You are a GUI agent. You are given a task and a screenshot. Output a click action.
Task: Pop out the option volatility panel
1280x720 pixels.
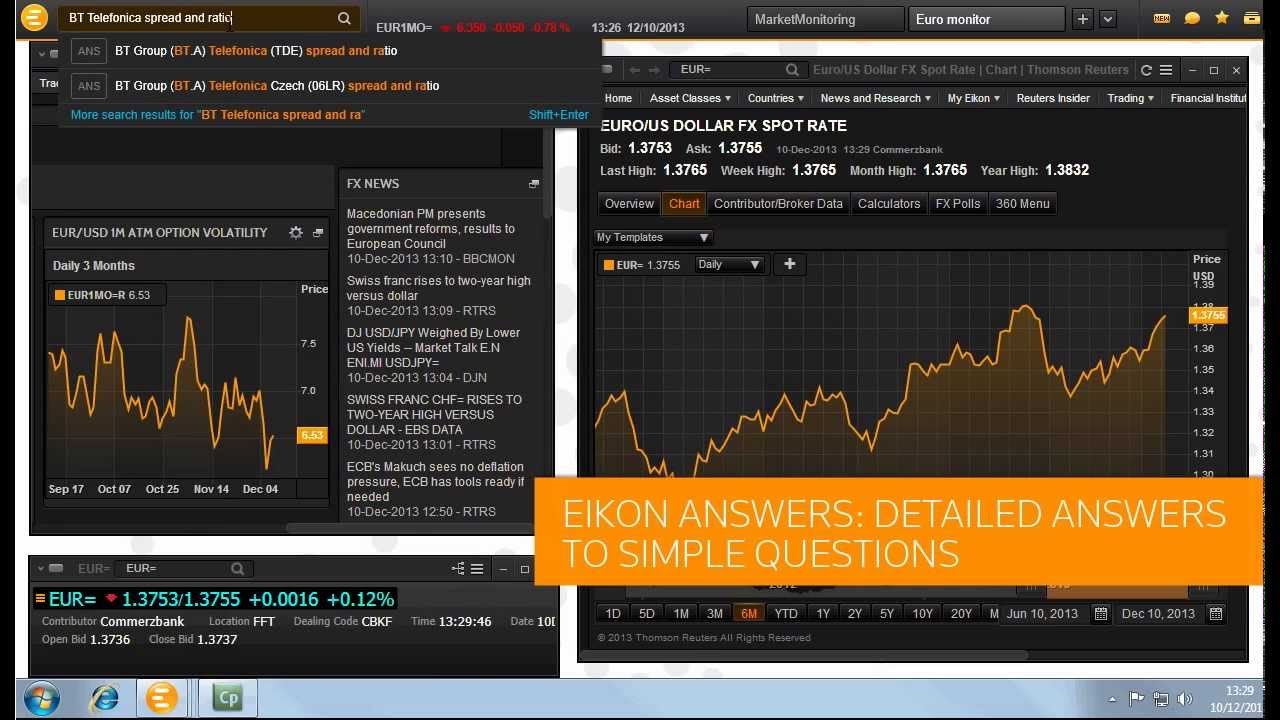coord(318,232)
